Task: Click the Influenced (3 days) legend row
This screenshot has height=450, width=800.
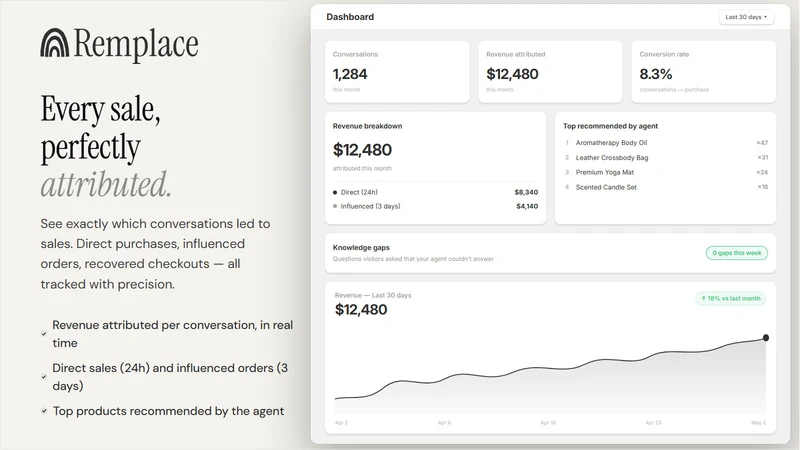Action: (x=435, y=206)
